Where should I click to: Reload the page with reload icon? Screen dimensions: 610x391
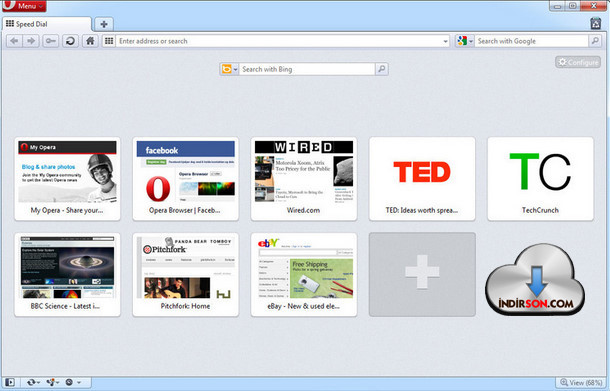[x=70, y=41]
